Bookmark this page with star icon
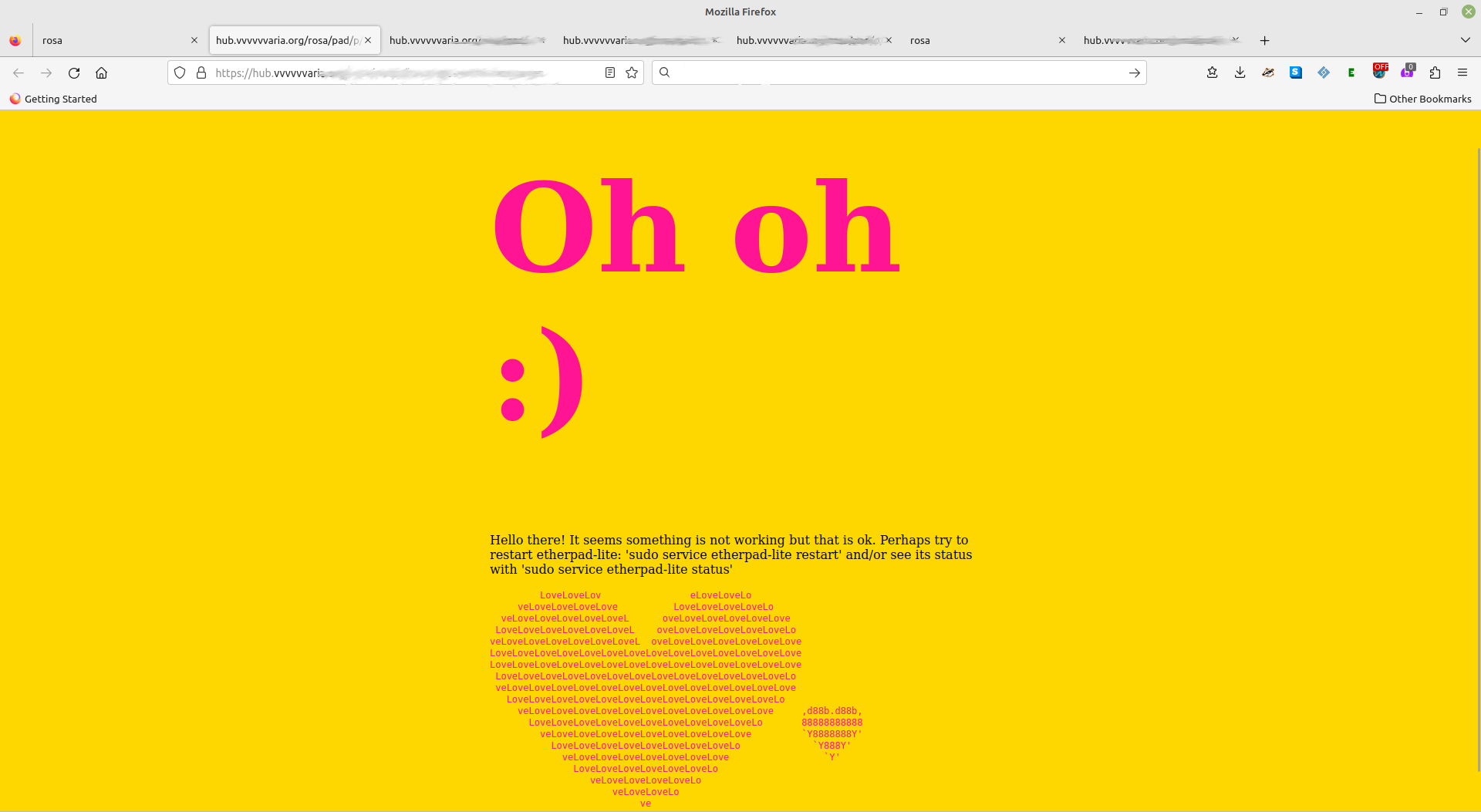 click(632, 72)
